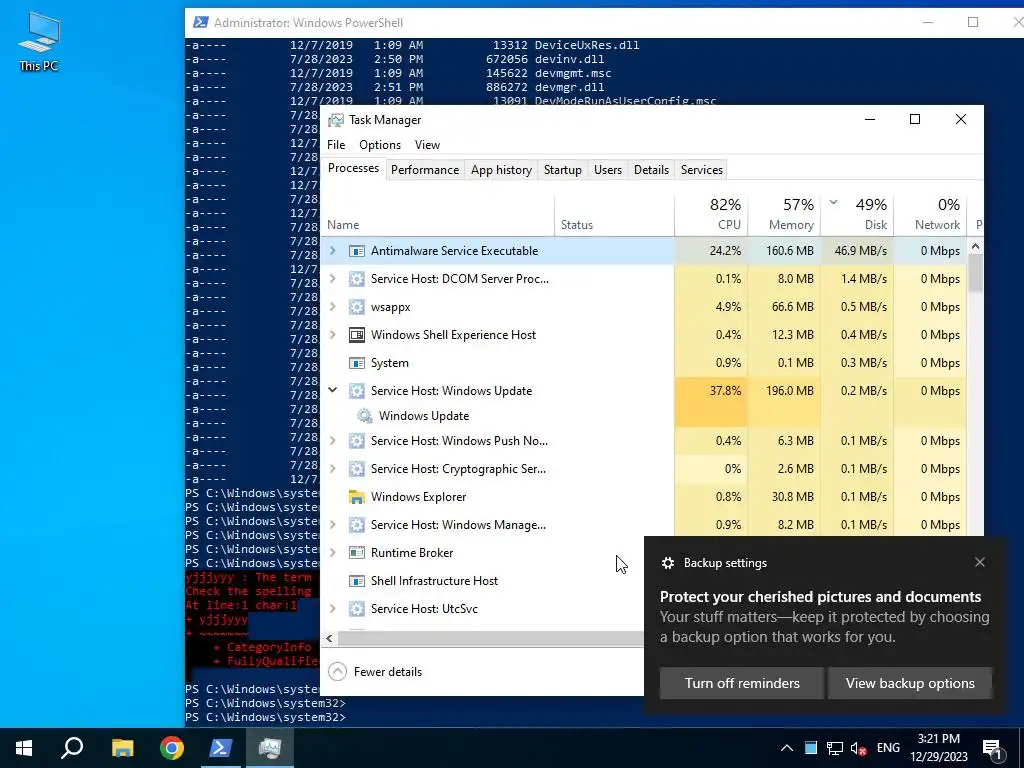
Task: Open the This PC desktop icon
Action: point(39,41)
